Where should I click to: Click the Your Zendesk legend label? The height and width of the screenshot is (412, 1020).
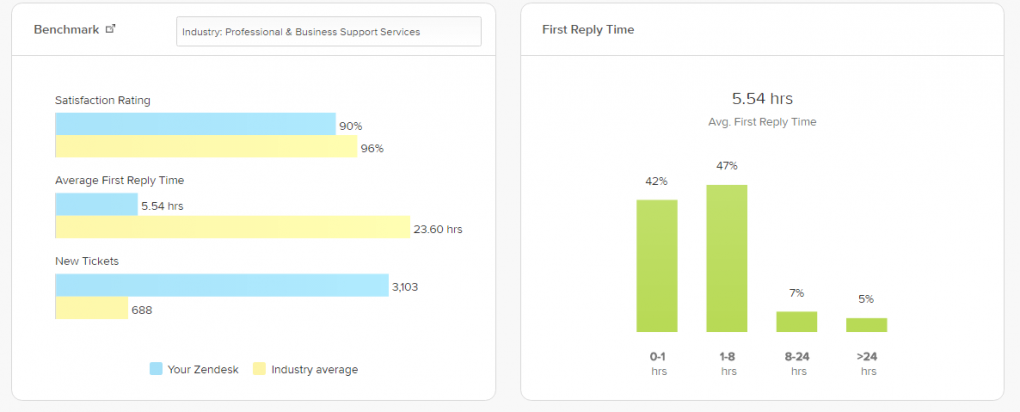pos(201,369)
